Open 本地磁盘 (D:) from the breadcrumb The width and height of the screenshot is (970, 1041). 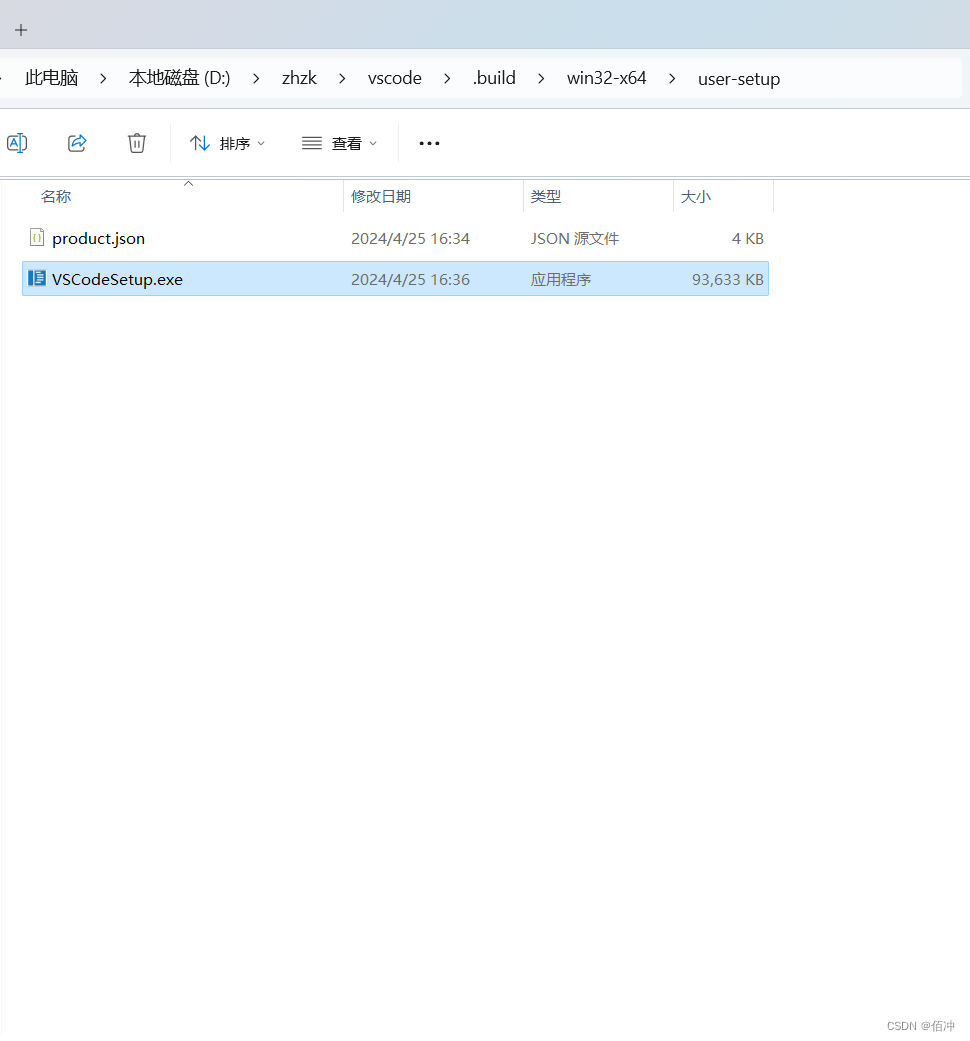point(179,78)
